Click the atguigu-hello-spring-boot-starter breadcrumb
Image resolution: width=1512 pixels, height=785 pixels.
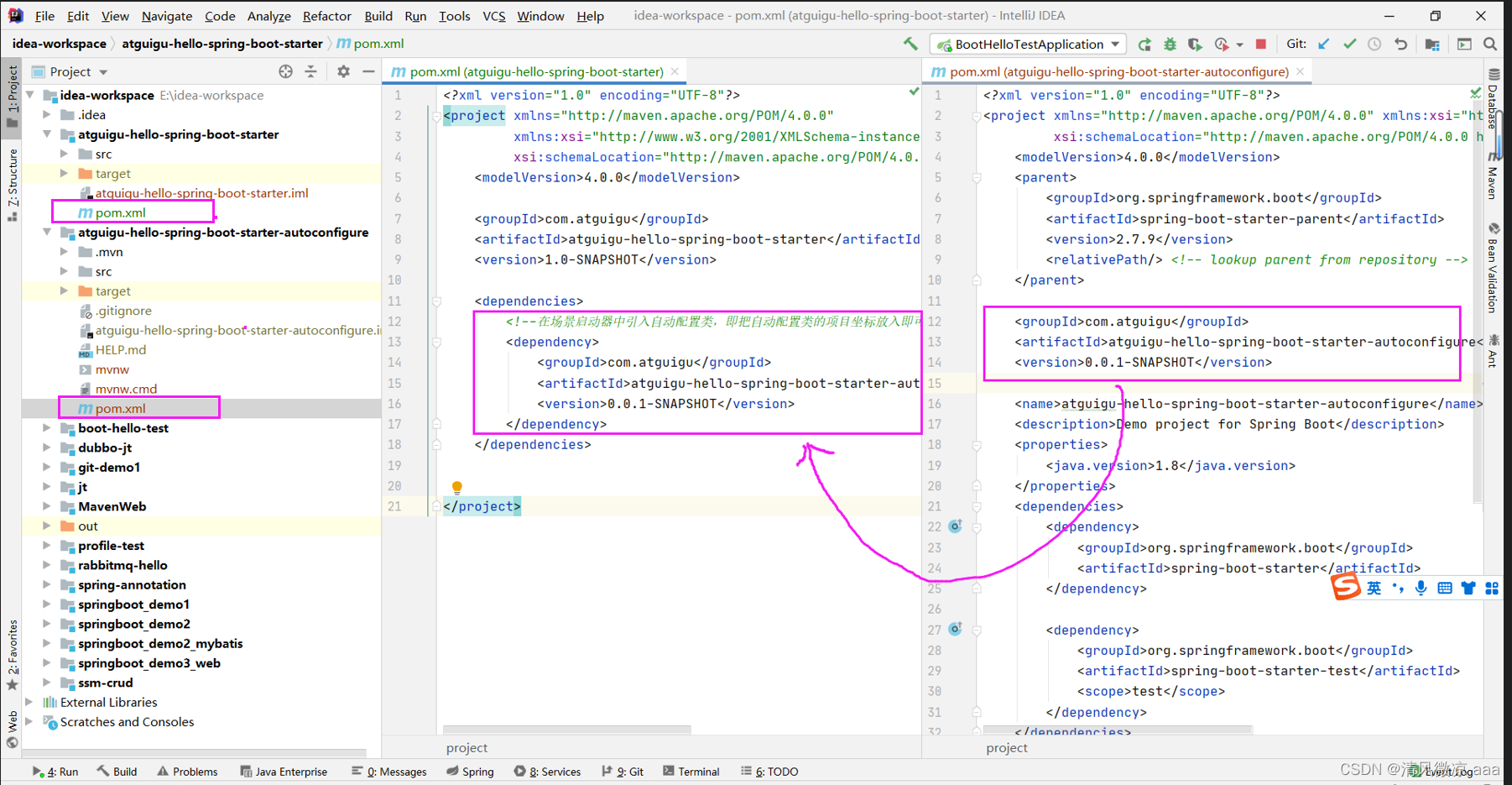coord(222,44)
